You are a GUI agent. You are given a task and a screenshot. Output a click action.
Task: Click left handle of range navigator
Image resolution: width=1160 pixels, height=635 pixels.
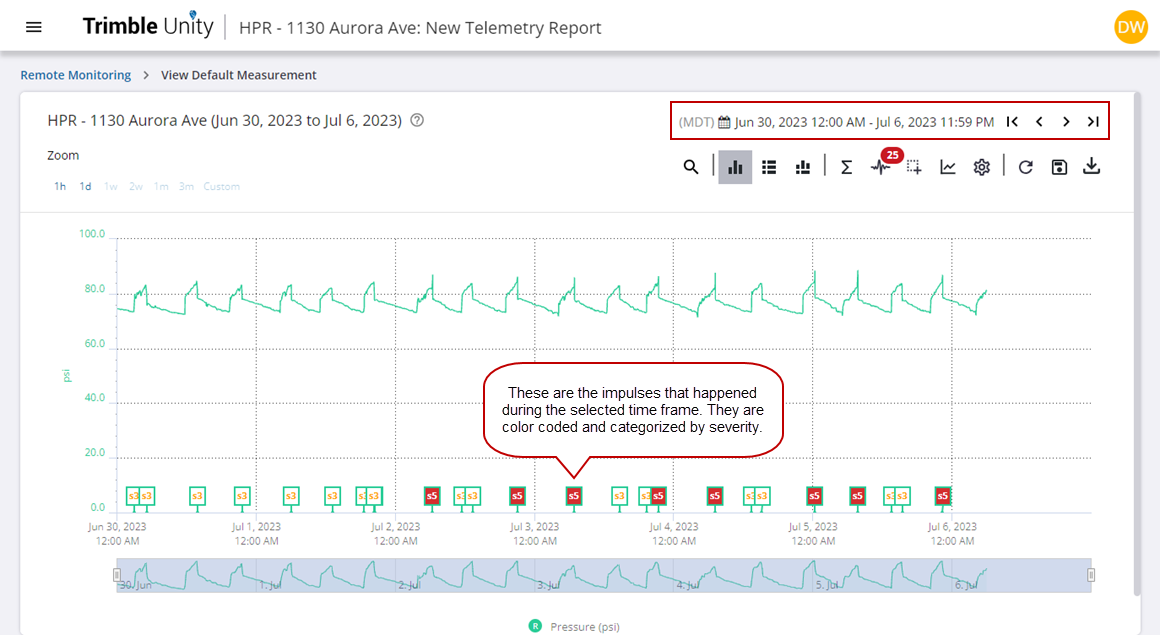coord(117,575)
